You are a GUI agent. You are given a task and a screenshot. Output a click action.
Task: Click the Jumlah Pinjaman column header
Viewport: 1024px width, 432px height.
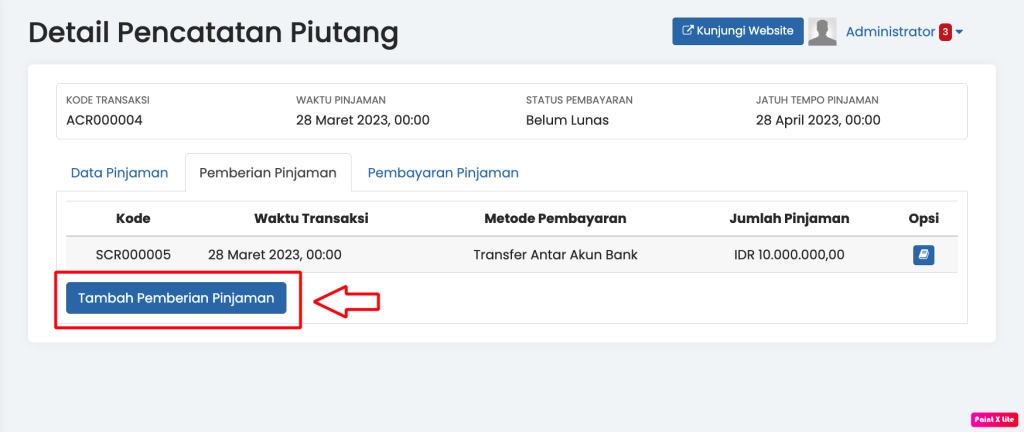(789, 219)
